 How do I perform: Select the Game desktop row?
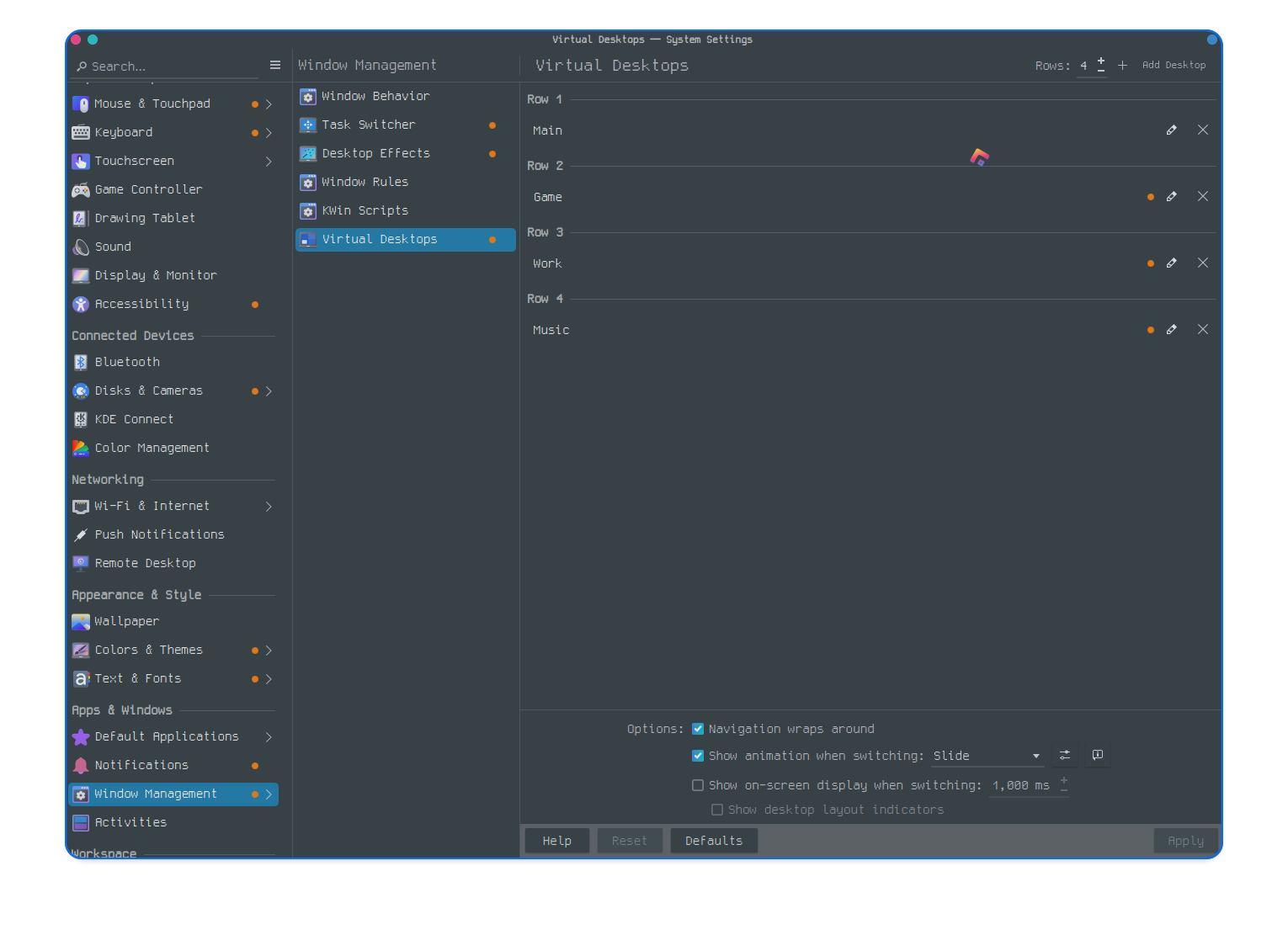pos(870,197)
